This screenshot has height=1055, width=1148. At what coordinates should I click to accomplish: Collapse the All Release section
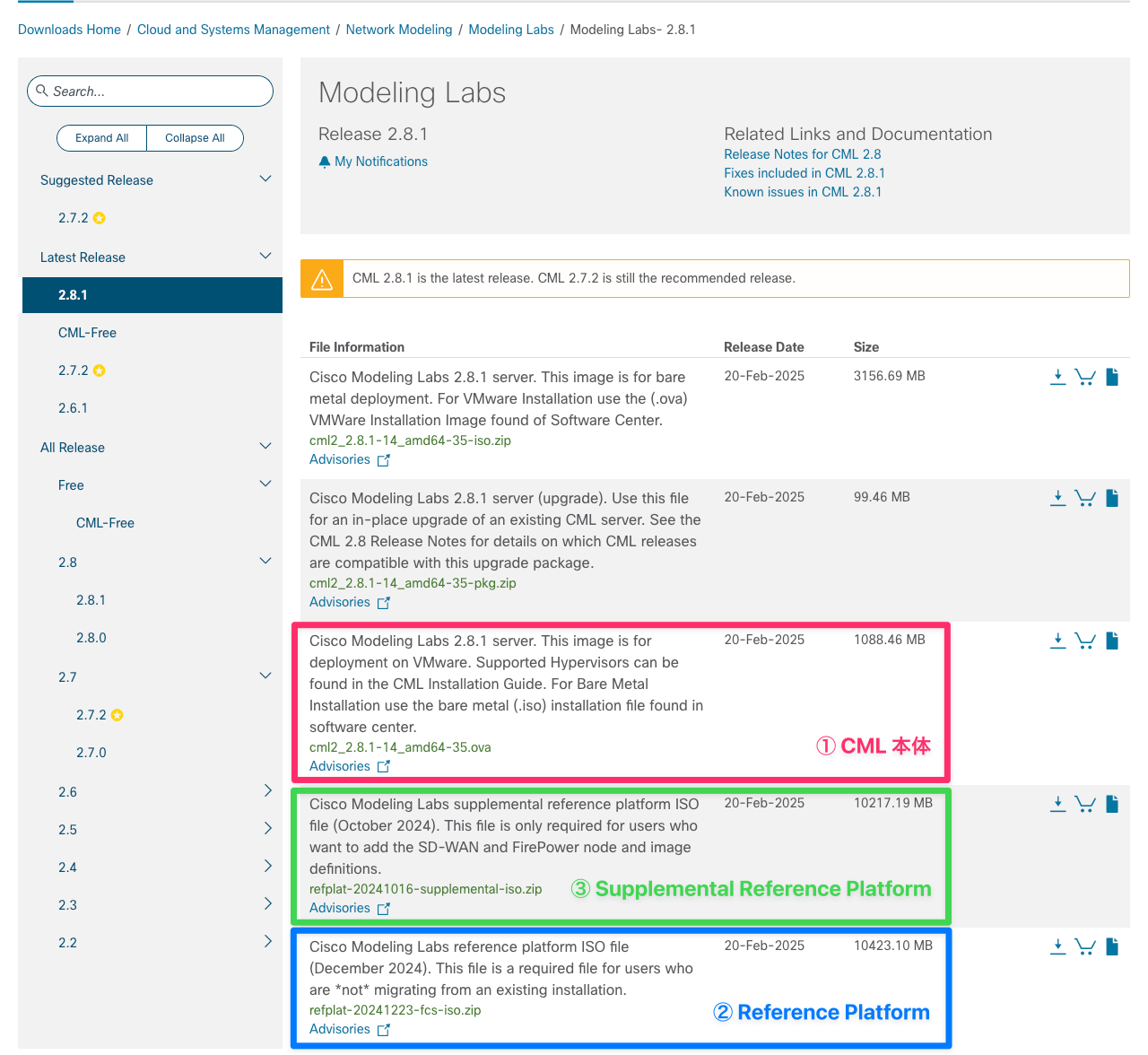[x=265, y=446]
